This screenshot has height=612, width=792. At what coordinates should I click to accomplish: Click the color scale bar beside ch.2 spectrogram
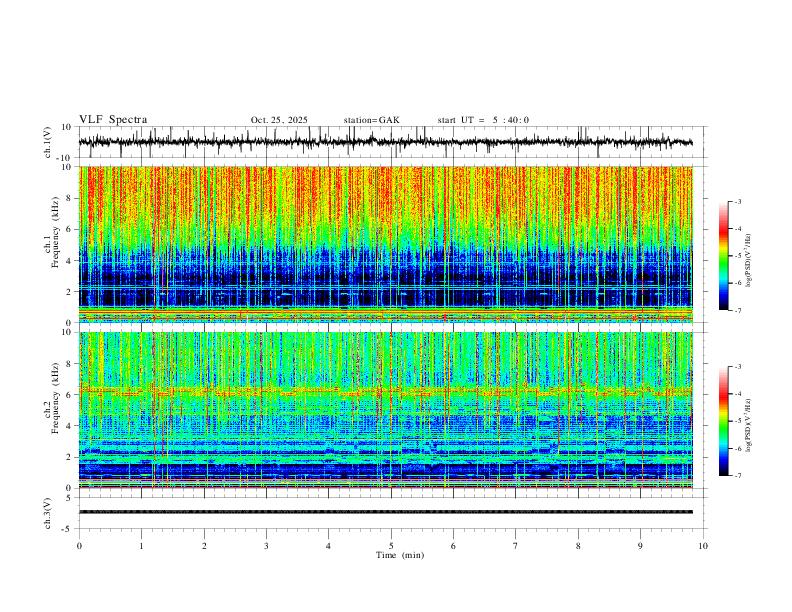[723, 421]
